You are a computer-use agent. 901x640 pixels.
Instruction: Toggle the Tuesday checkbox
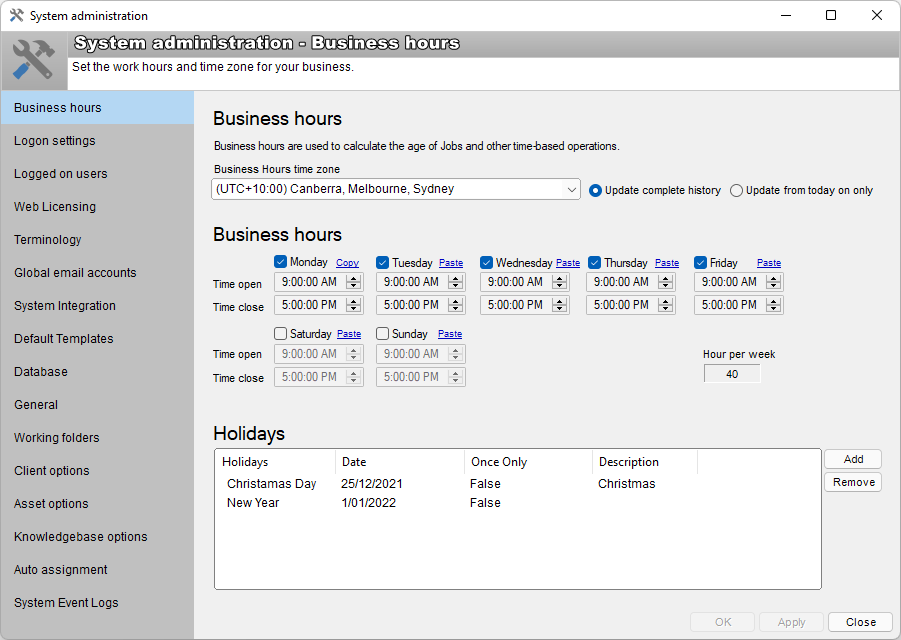[x=383, y=263]
